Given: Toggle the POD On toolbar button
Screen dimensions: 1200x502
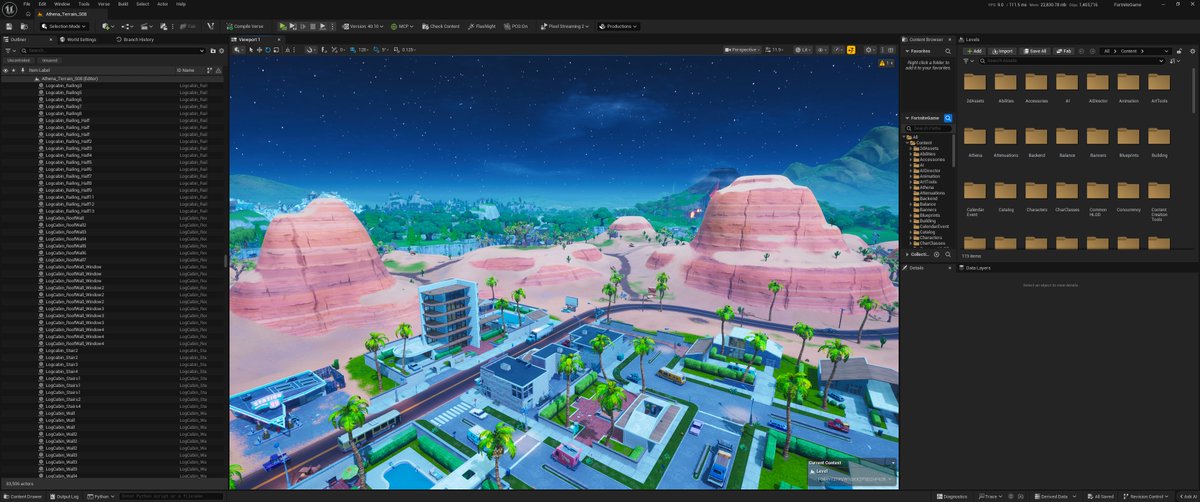Looking at the screenshot, I should 514,26.
